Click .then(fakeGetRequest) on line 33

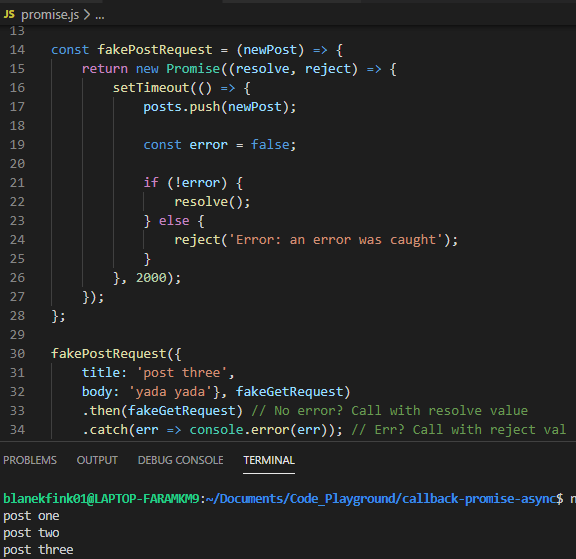pyautogui.click(x=162, y=411)
